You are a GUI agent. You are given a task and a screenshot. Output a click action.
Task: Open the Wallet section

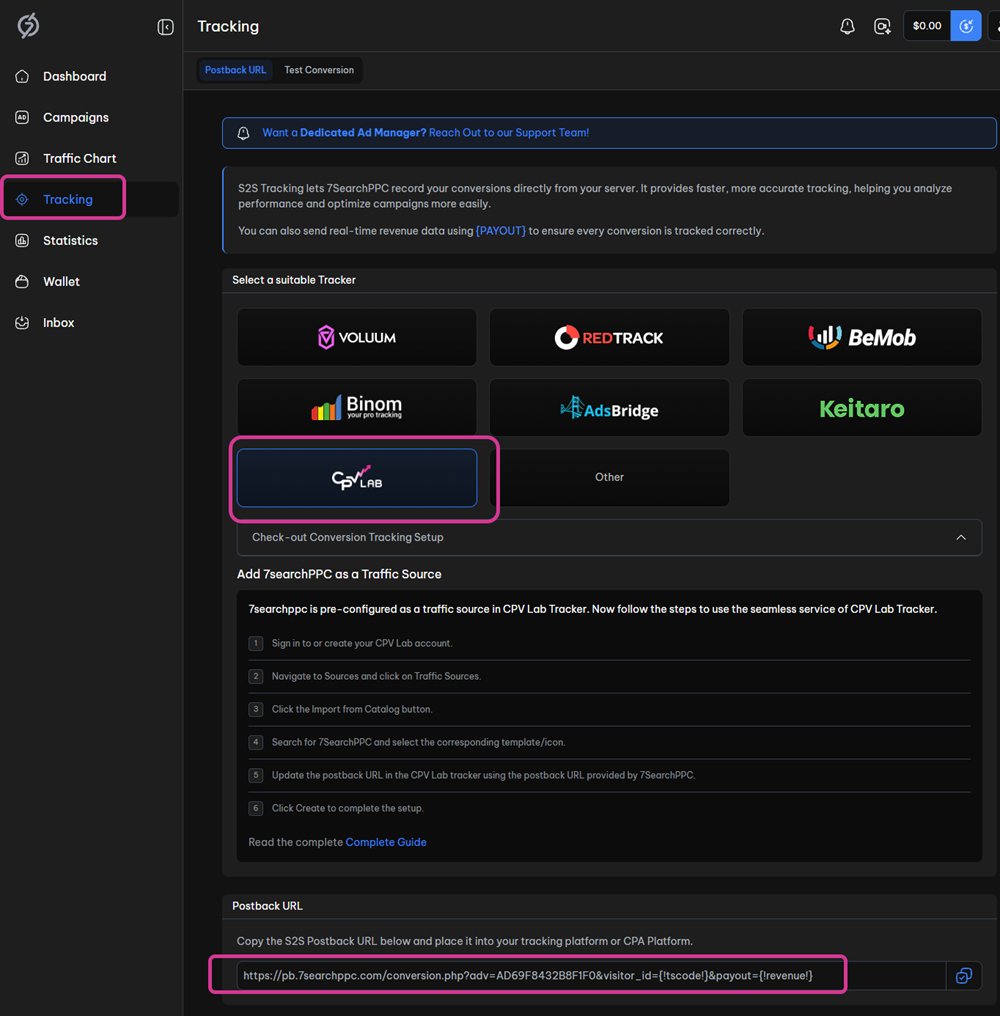62,281
